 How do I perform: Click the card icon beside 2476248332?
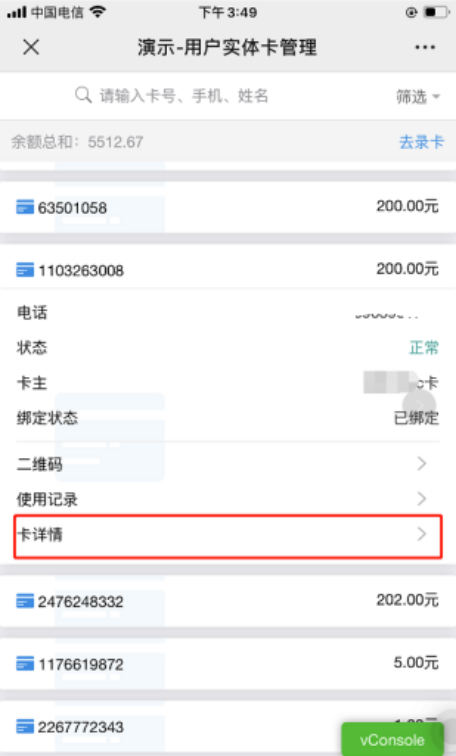pos(25,601)
